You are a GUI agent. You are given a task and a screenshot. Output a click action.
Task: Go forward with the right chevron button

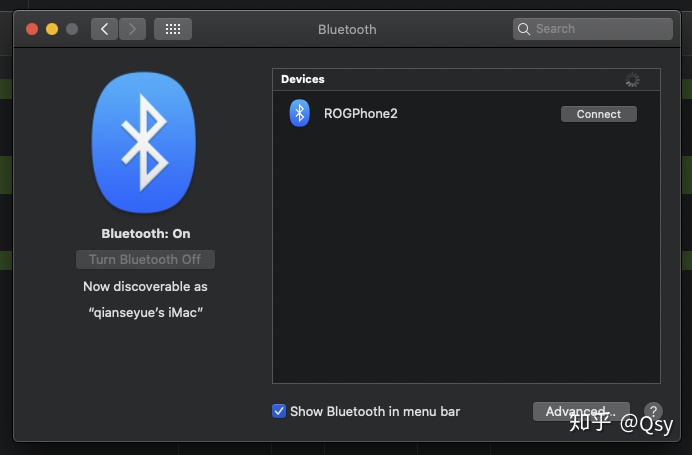click(132, 29)
